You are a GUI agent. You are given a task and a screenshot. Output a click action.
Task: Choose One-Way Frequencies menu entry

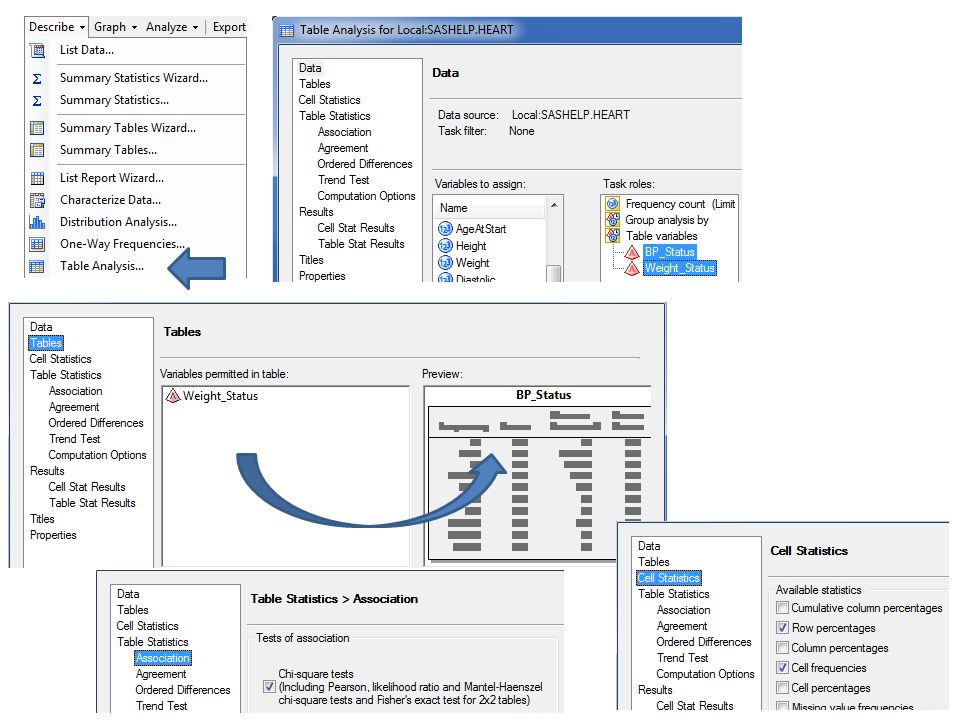tap(122, 244)
